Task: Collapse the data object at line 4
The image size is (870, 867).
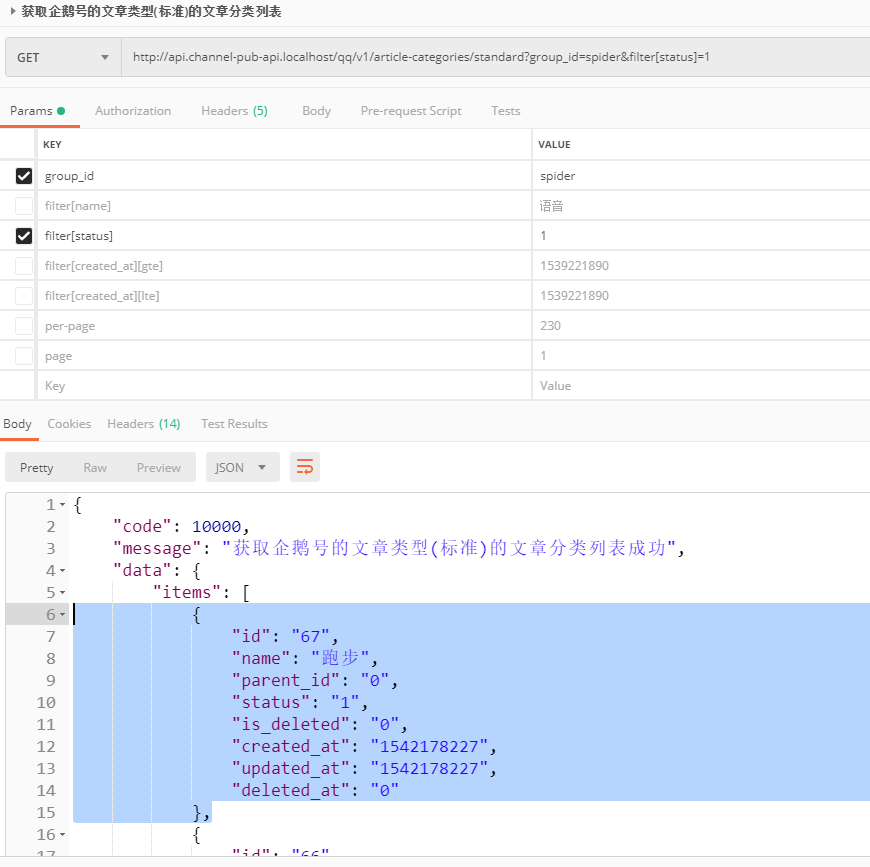Action: [63, 571]
